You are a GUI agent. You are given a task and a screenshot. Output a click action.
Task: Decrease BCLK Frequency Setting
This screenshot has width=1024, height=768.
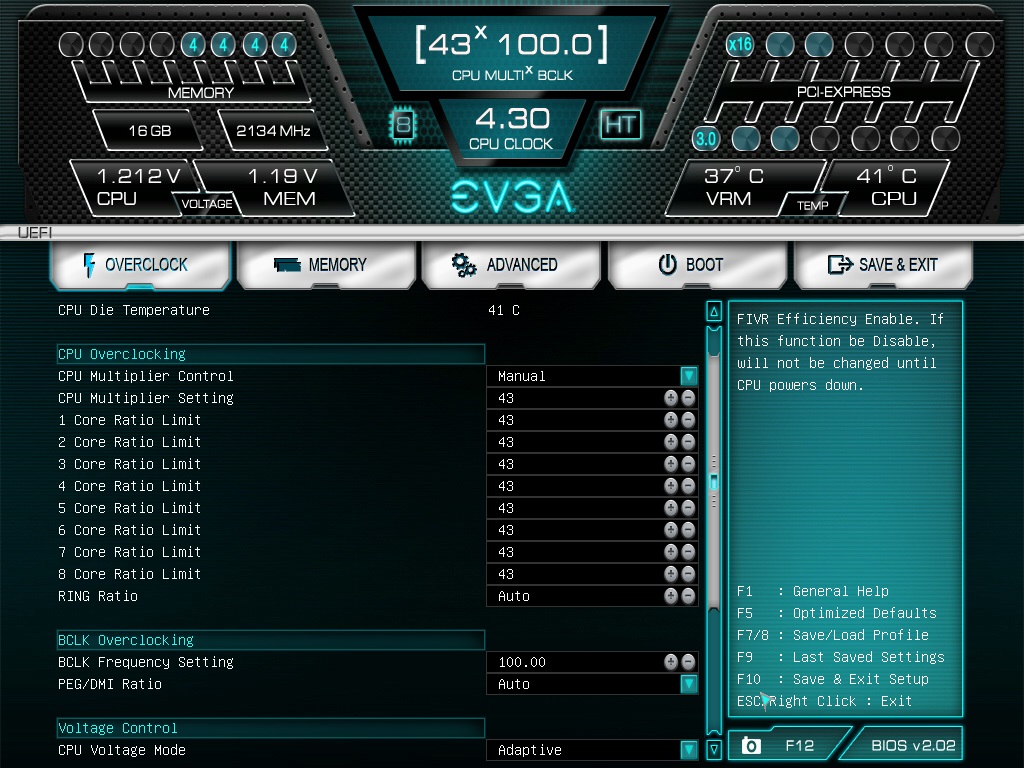pyautogui.click(x=688, y=662)
